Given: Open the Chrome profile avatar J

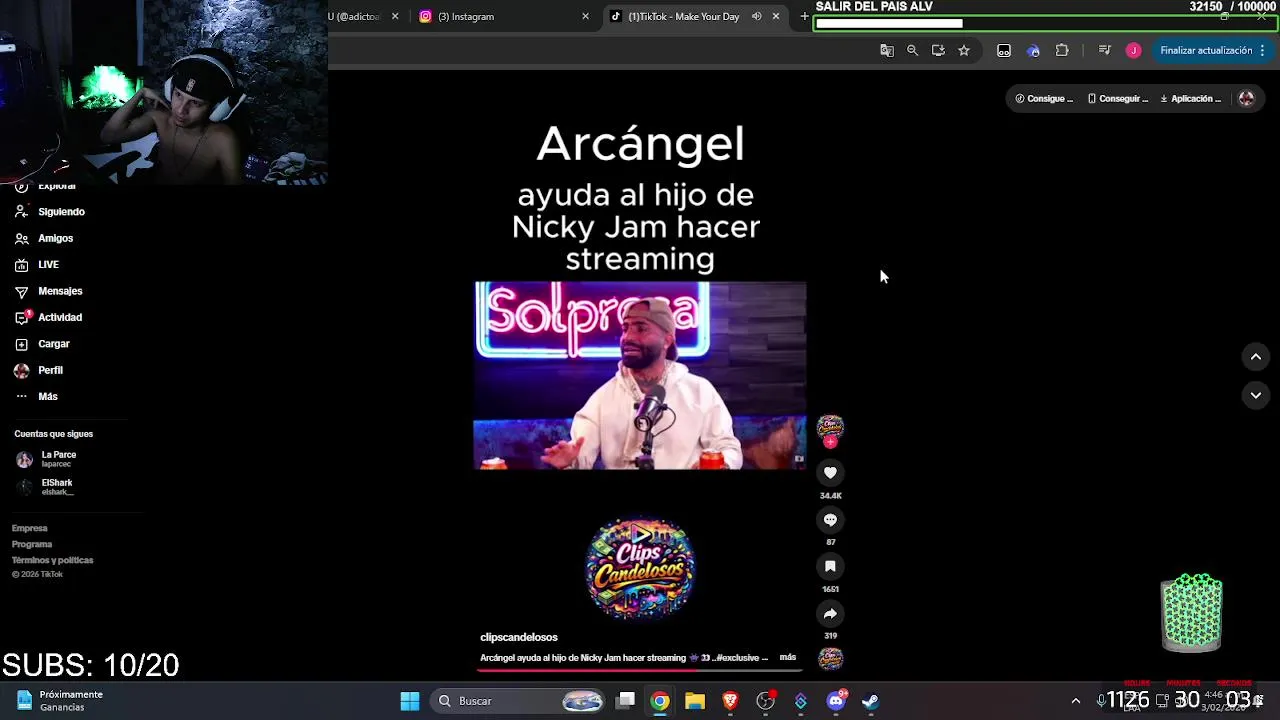Looking at the screenshot, I should click(x=1133, y=50).
